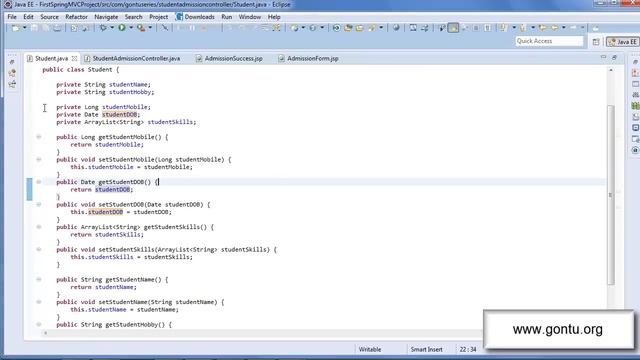The height and width of the screenshot is (360, 640).
Task: Maximize the editor area button
Action: [614, 58]
